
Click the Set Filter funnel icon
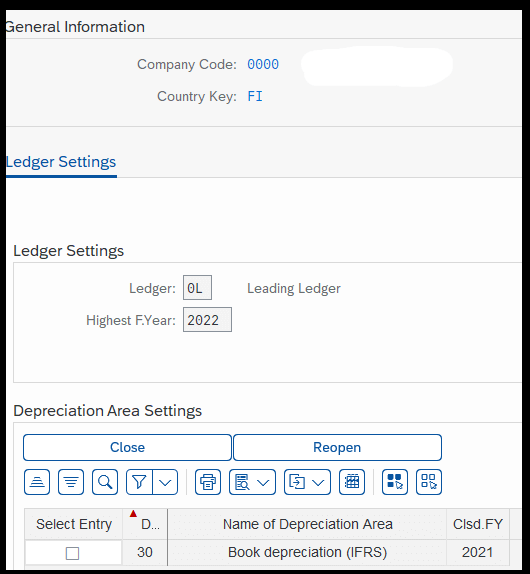139,482
